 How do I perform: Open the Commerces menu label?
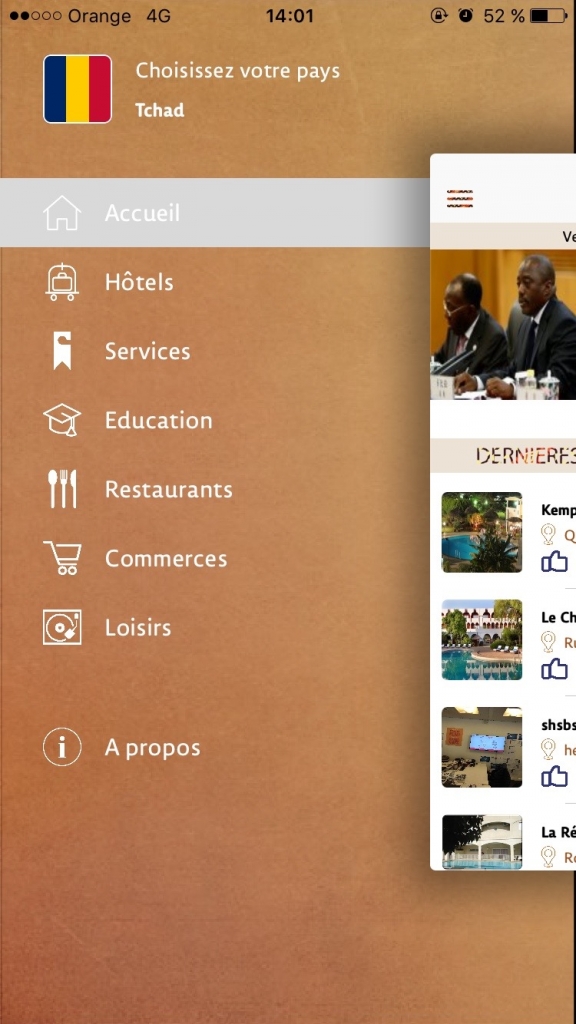166,558
